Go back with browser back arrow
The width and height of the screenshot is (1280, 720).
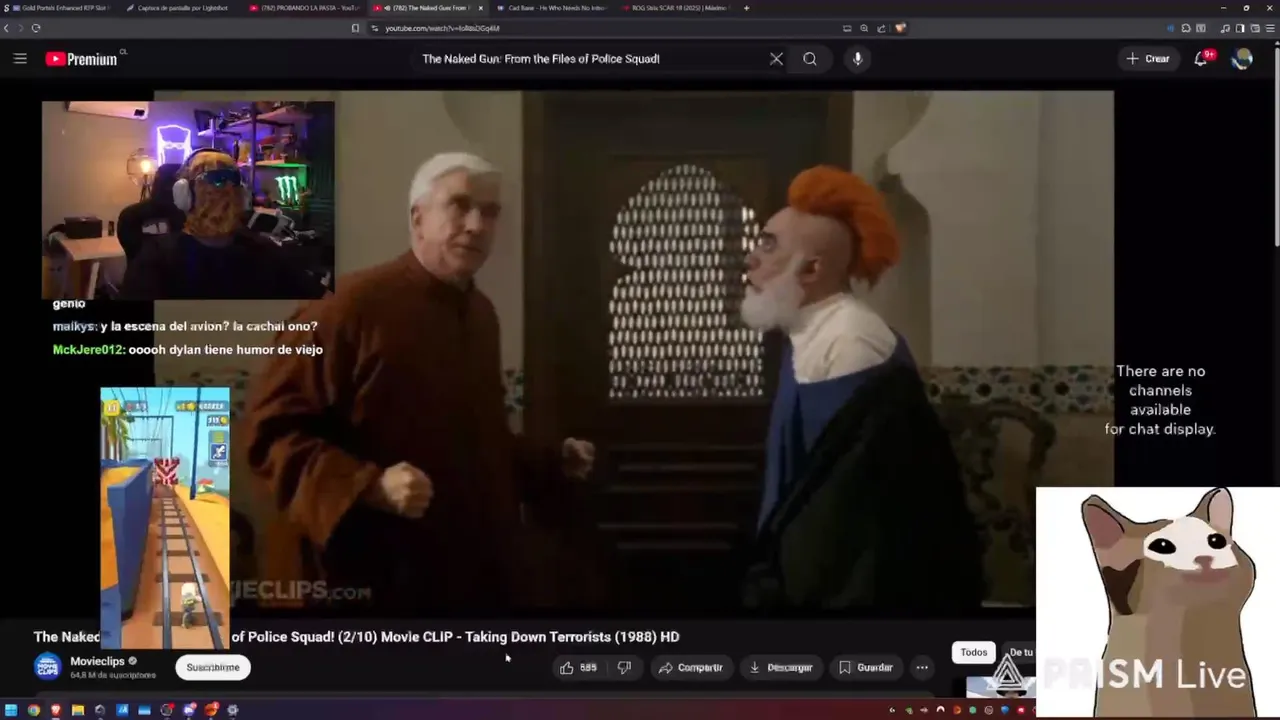click(6, 28)
